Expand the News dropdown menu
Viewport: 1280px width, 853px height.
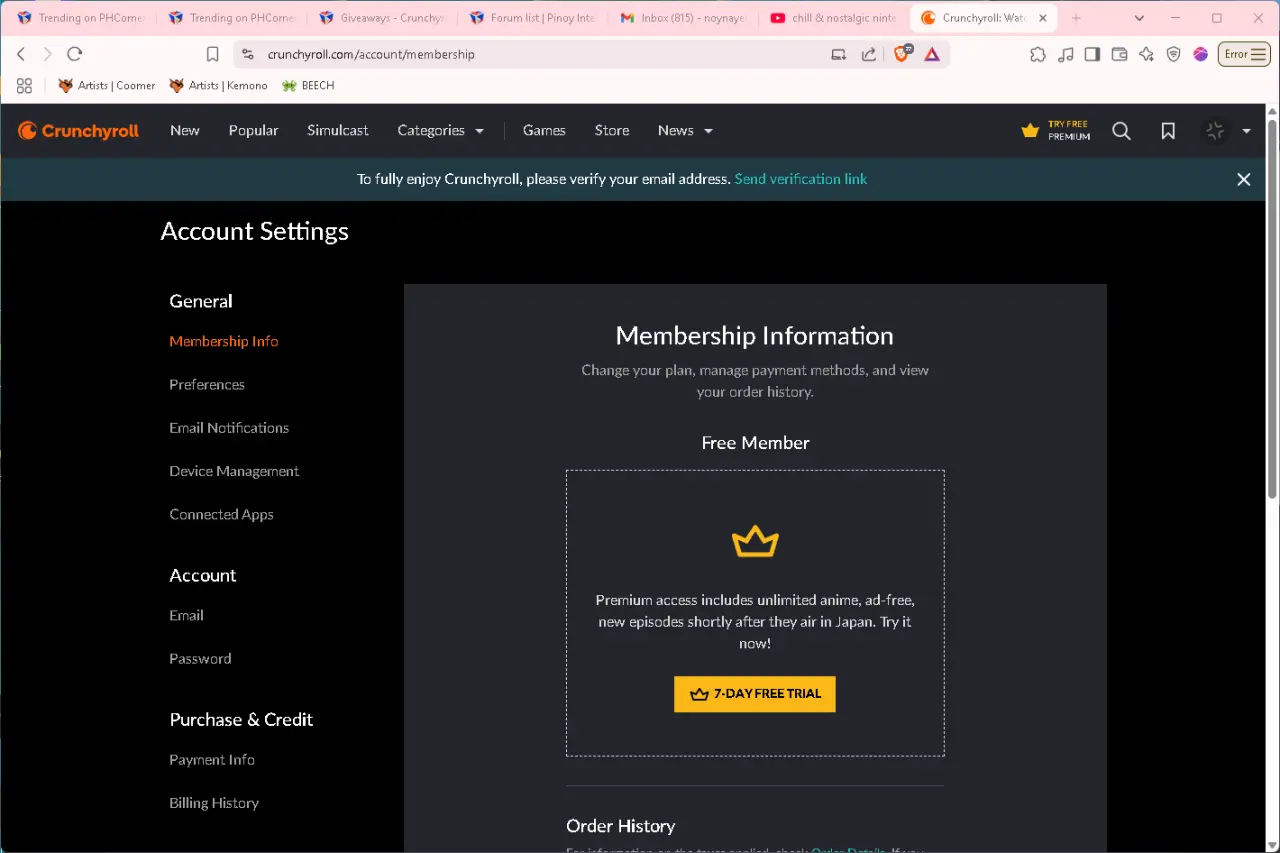point(686,130)
